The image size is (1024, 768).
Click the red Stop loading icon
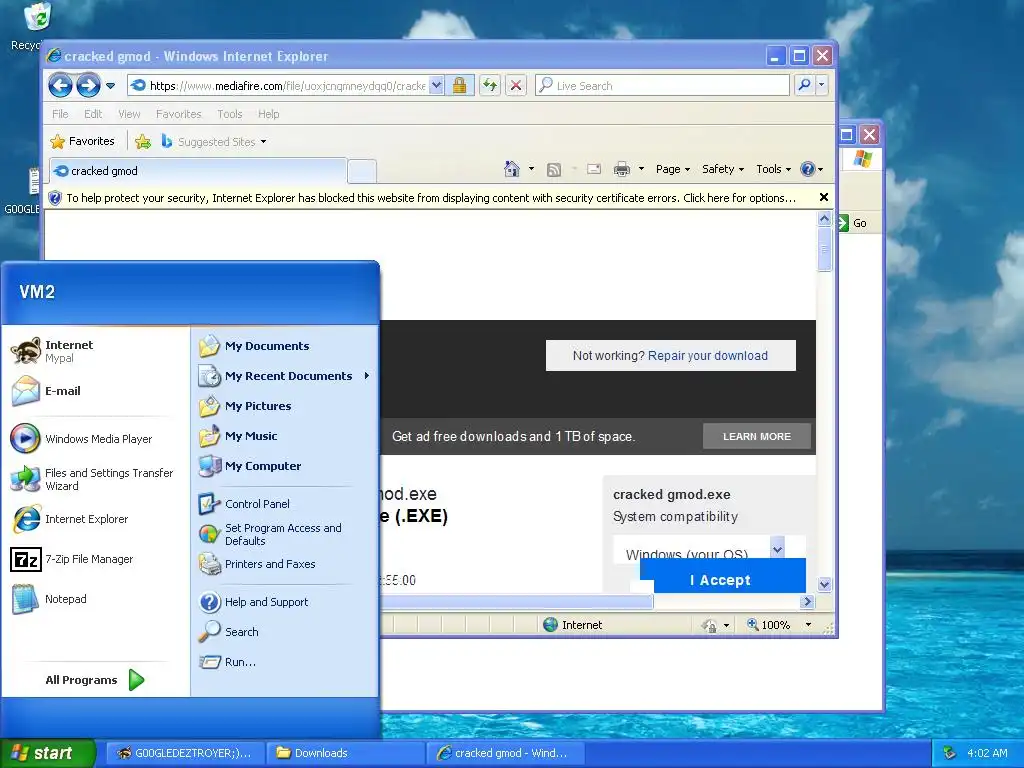515,86
